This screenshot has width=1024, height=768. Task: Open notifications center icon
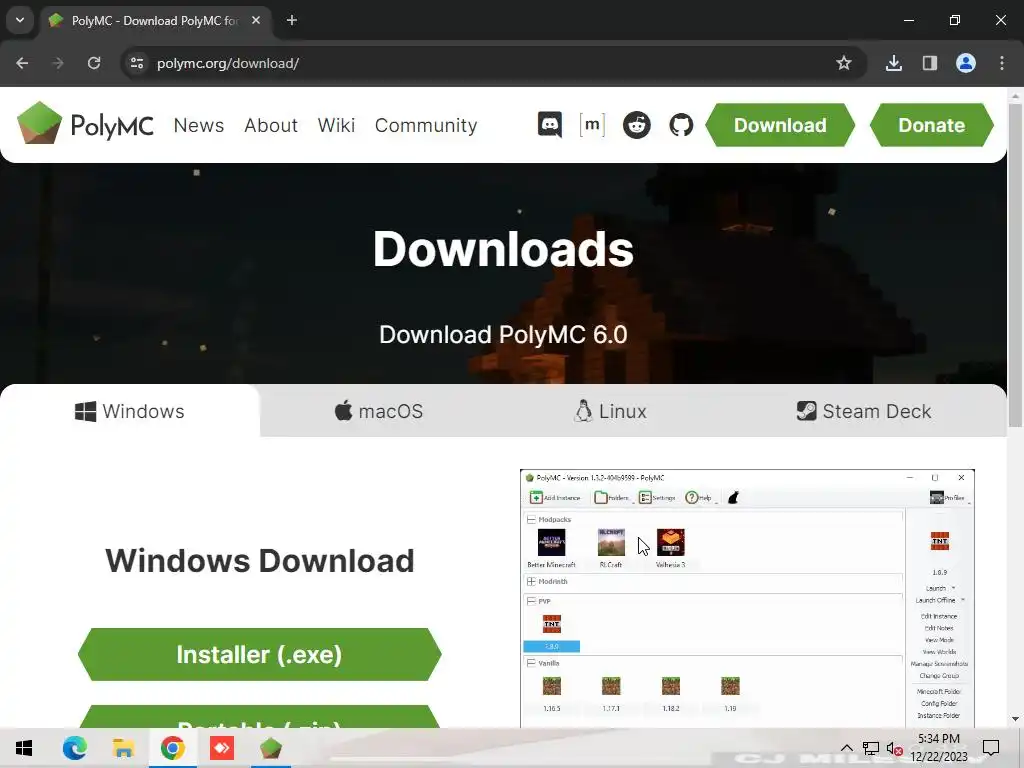991,748
